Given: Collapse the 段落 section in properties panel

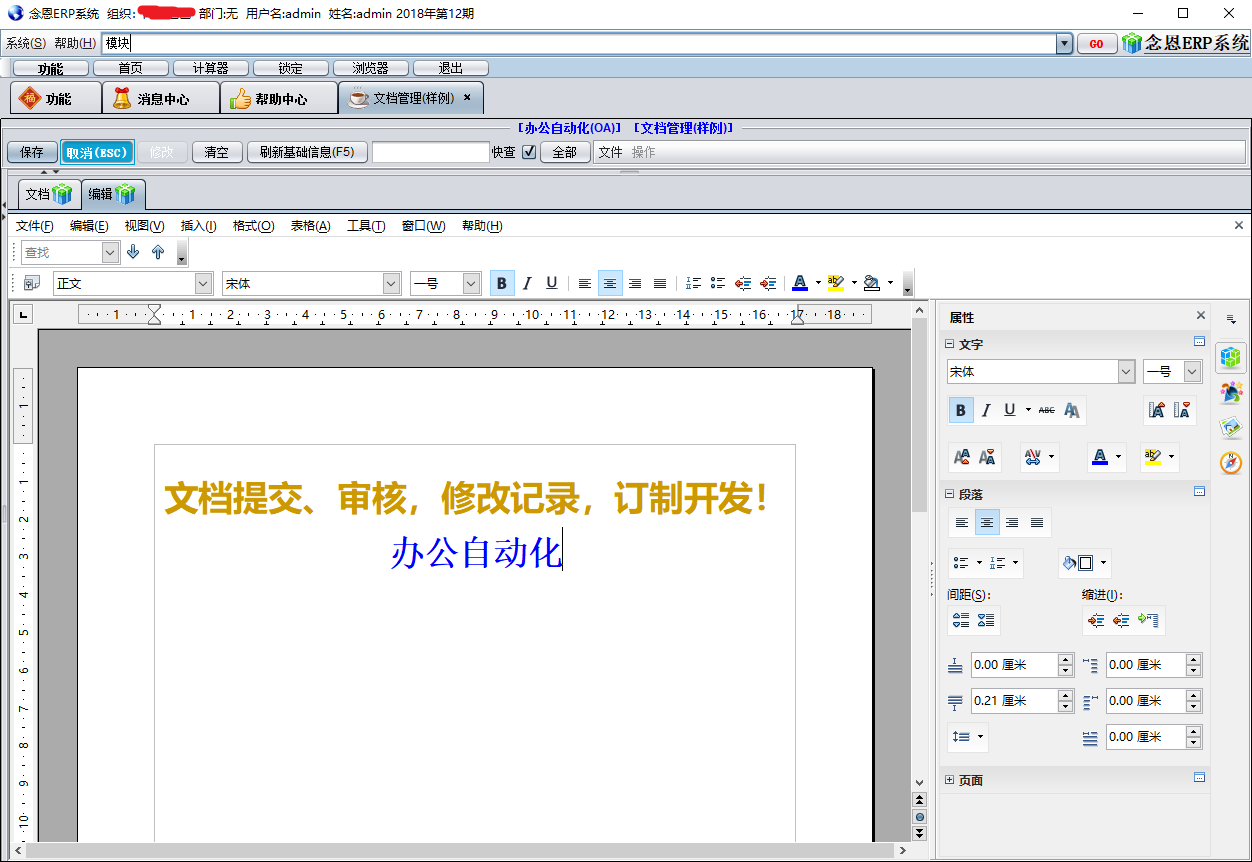Looking at the screenshot, I should tap(950, 495).
